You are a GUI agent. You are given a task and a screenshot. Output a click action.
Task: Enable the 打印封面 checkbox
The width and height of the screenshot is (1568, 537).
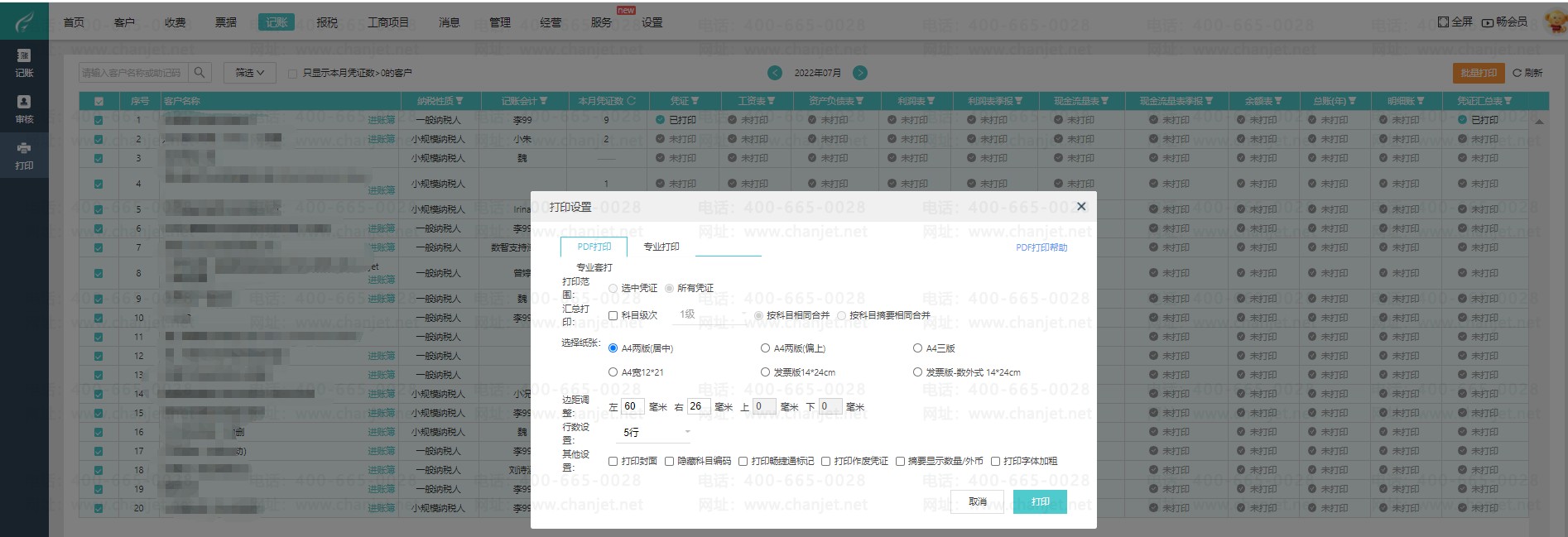pyautogui.click(x=613, y=462)
